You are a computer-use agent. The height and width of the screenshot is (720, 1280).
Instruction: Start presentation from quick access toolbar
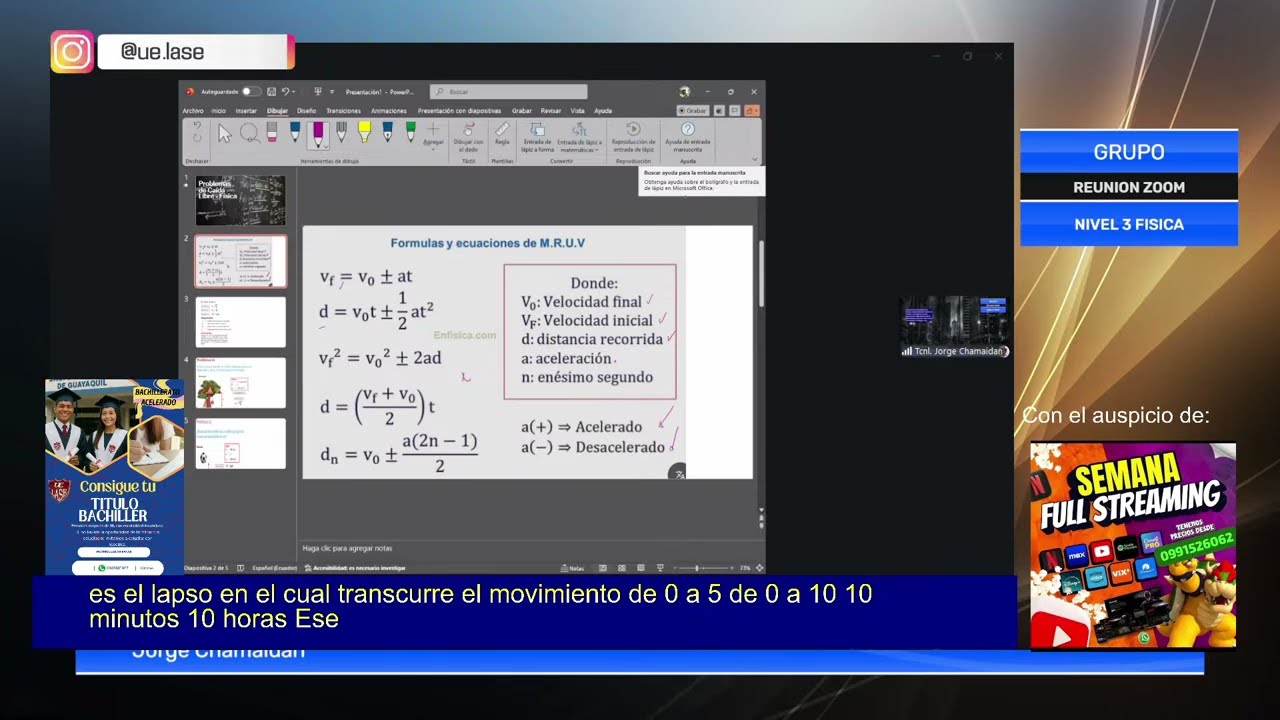point(318,91)
